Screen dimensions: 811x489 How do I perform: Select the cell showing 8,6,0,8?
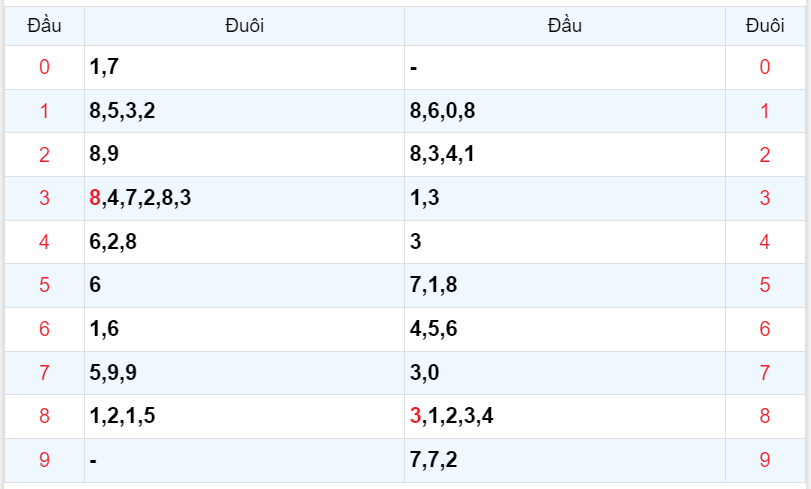442,111
